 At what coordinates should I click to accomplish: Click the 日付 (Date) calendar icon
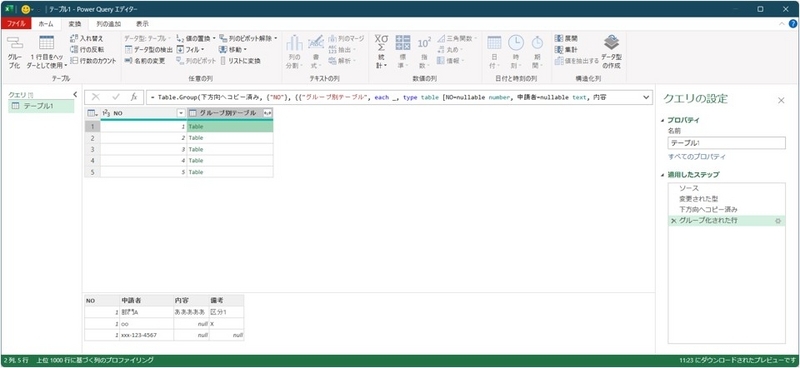494,43
